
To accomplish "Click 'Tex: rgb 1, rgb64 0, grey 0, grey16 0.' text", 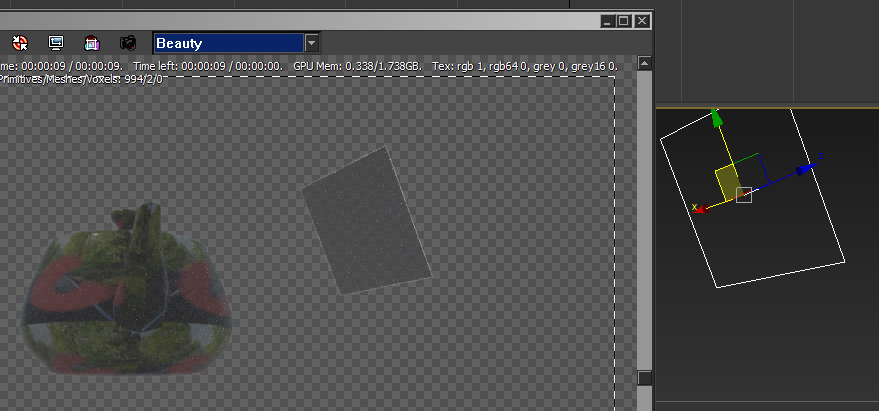I will tap(525, 66).
